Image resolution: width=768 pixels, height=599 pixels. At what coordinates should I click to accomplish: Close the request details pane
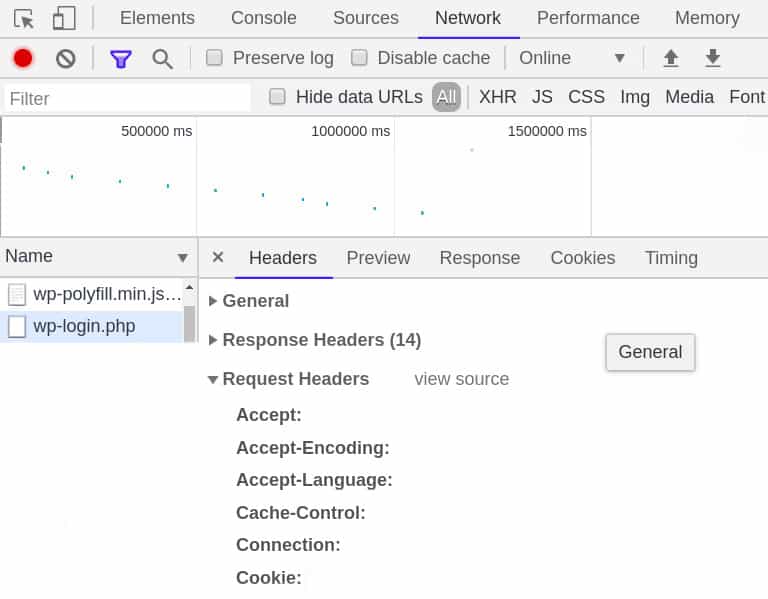[218, 258]
